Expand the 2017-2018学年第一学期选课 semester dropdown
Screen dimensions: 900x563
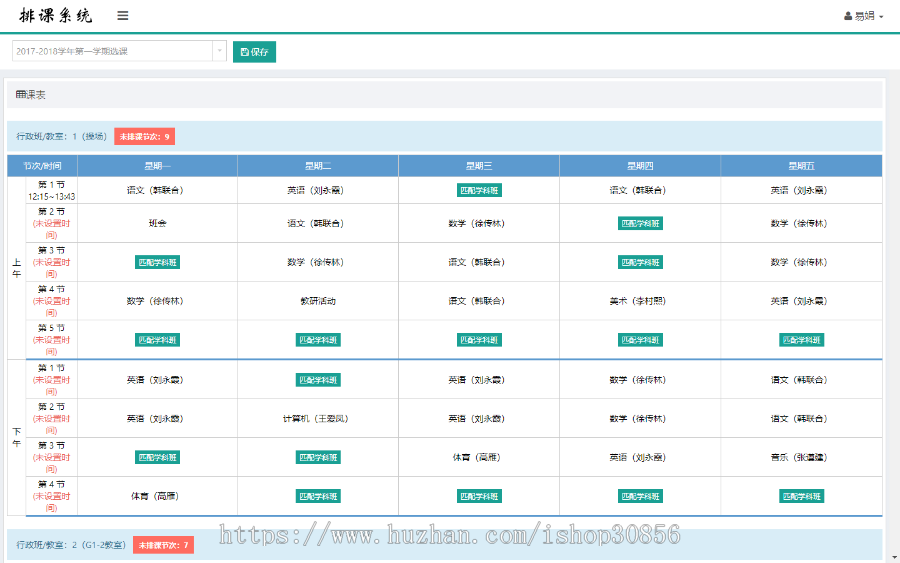coord(112,51)
